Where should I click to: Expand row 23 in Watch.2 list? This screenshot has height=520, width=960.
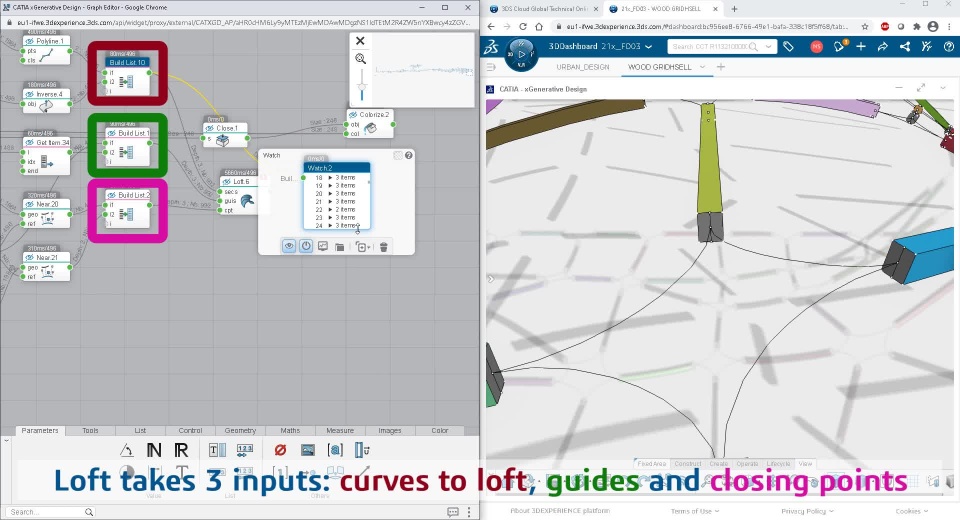tap(331, 217)
